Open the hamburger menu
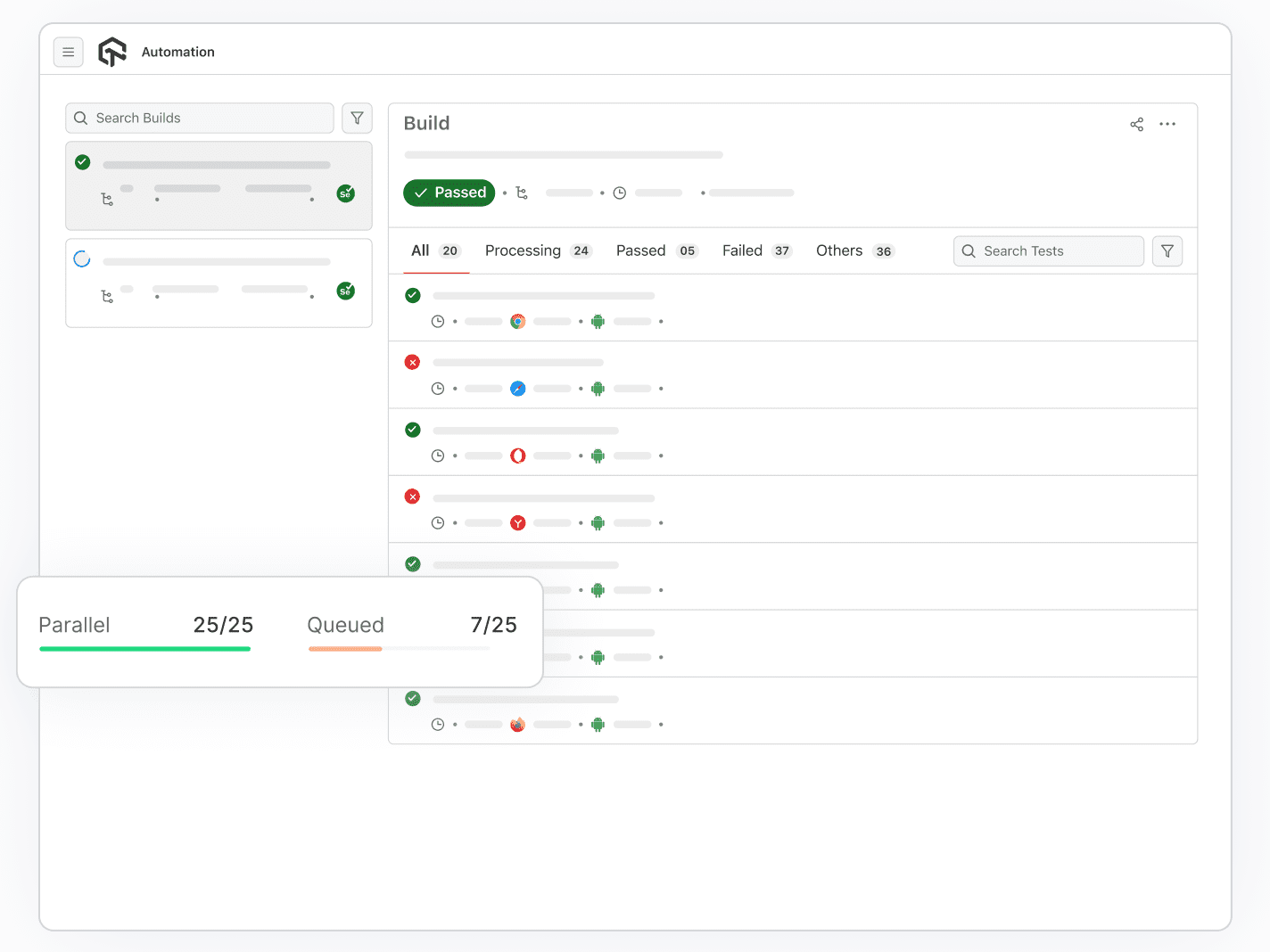The height and width of the screenshot is (952, 1270). coord(69,52)
